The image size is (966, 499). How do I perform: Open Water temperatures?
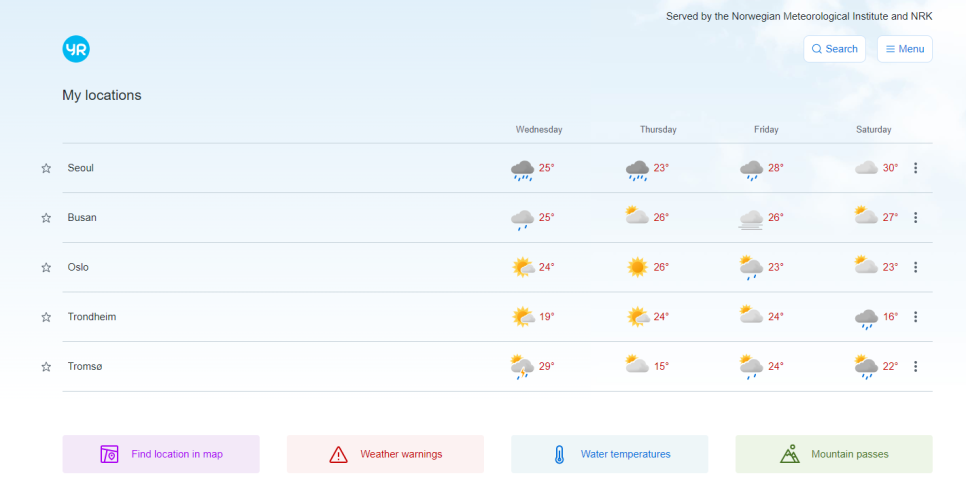[x=609, y=454]
